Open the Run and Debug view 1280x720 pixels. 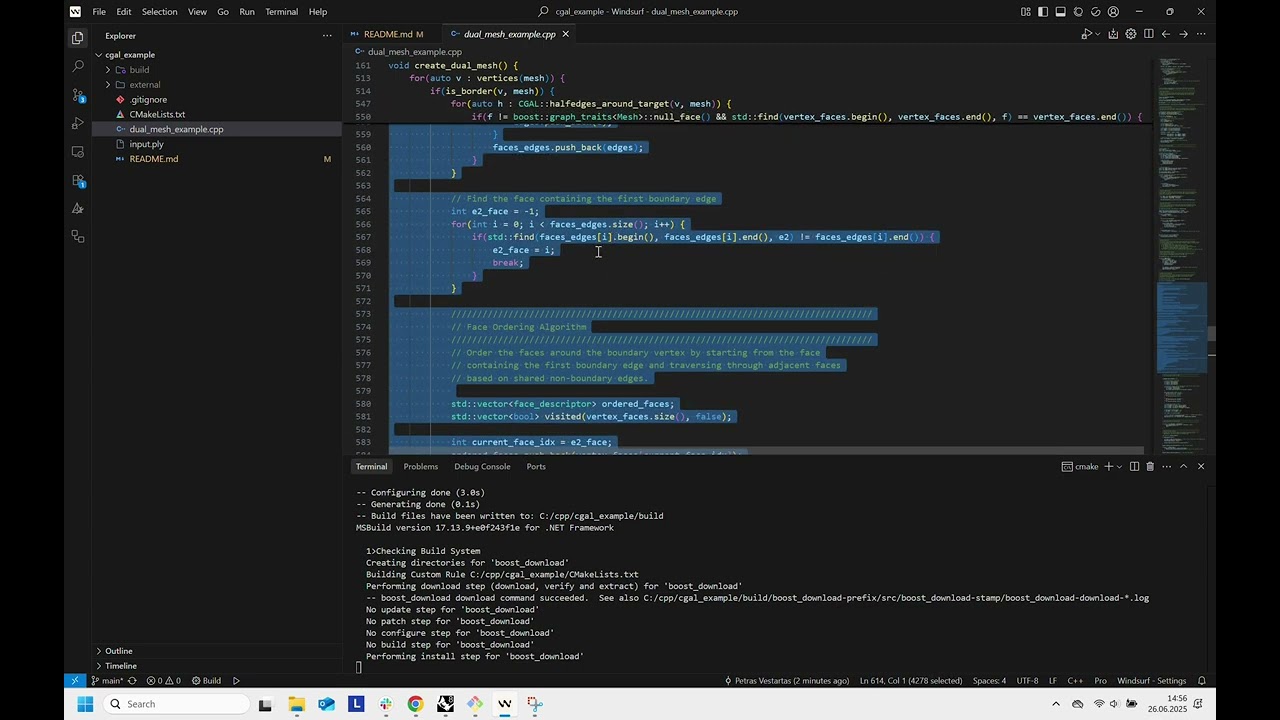(x=78, y=123)
